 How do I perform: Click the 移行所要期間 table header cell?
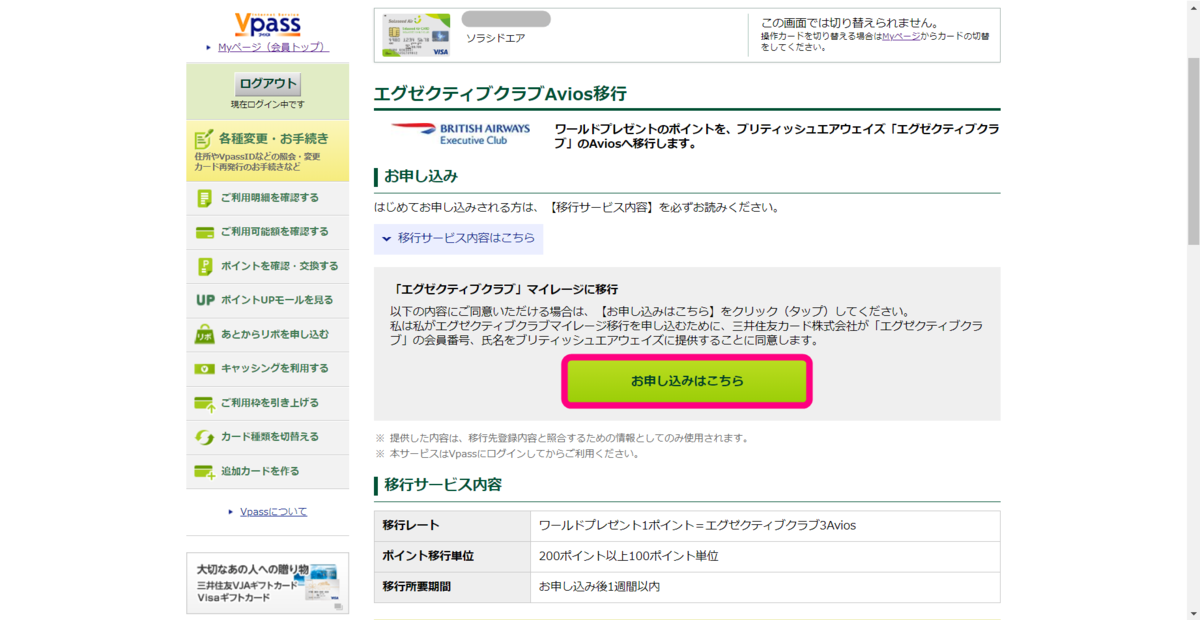tap(452, 587)
